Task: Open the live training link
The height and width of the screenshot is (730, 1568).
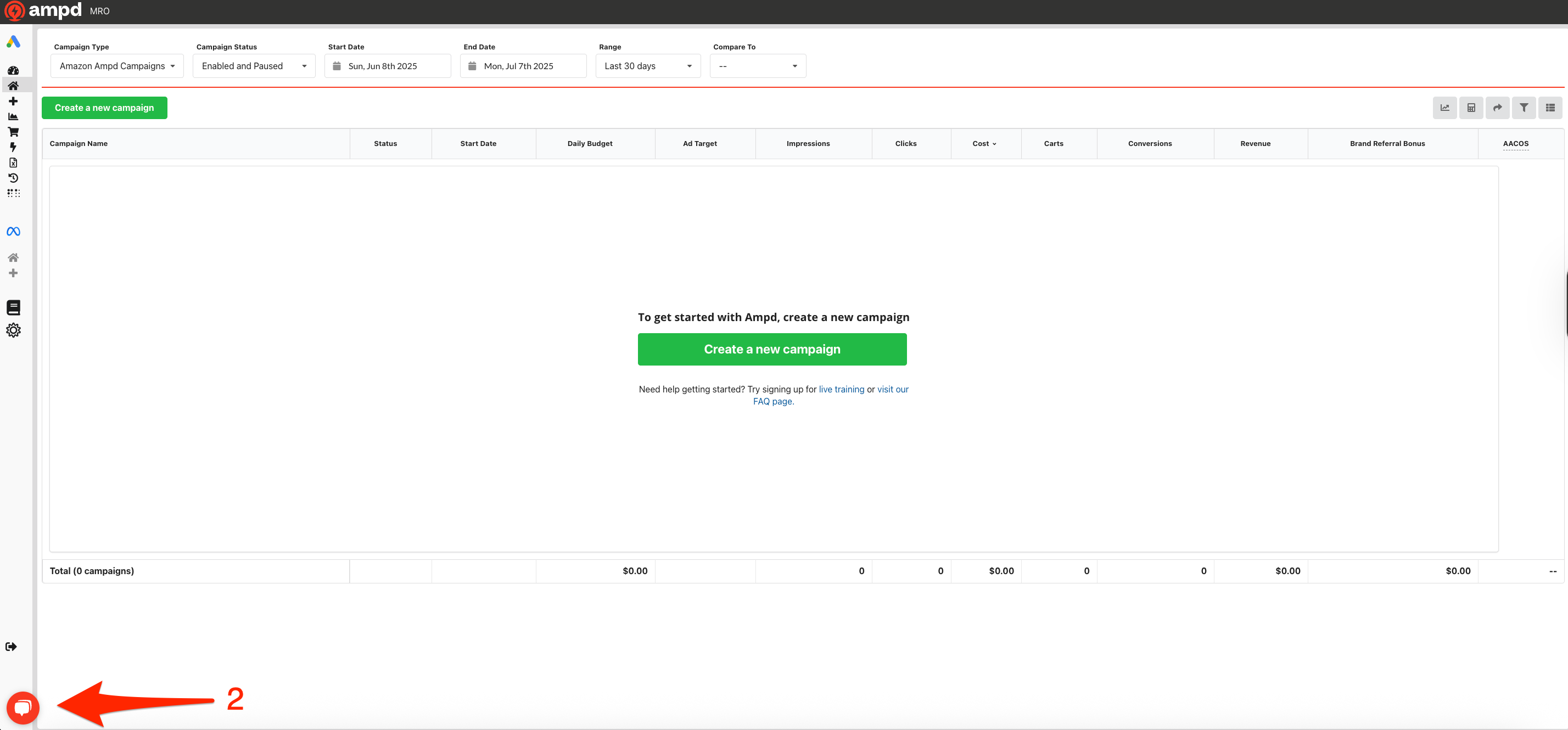Action: click(x=841, y=389)
